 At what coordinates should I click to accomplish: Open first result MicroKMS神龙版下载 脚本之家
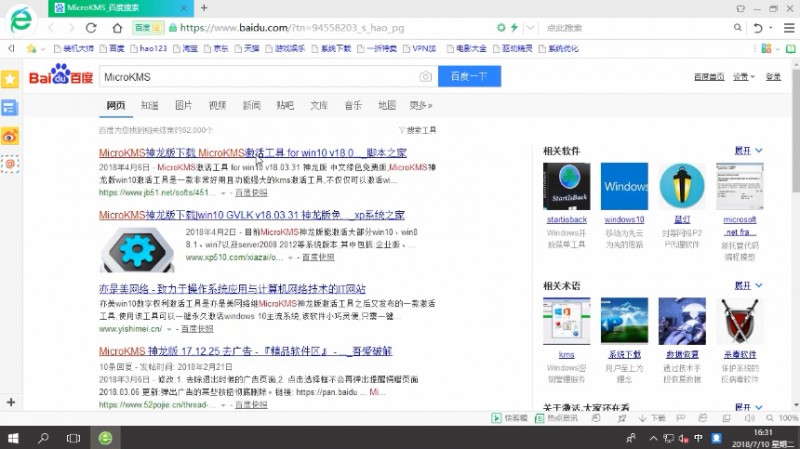[253, 153]
